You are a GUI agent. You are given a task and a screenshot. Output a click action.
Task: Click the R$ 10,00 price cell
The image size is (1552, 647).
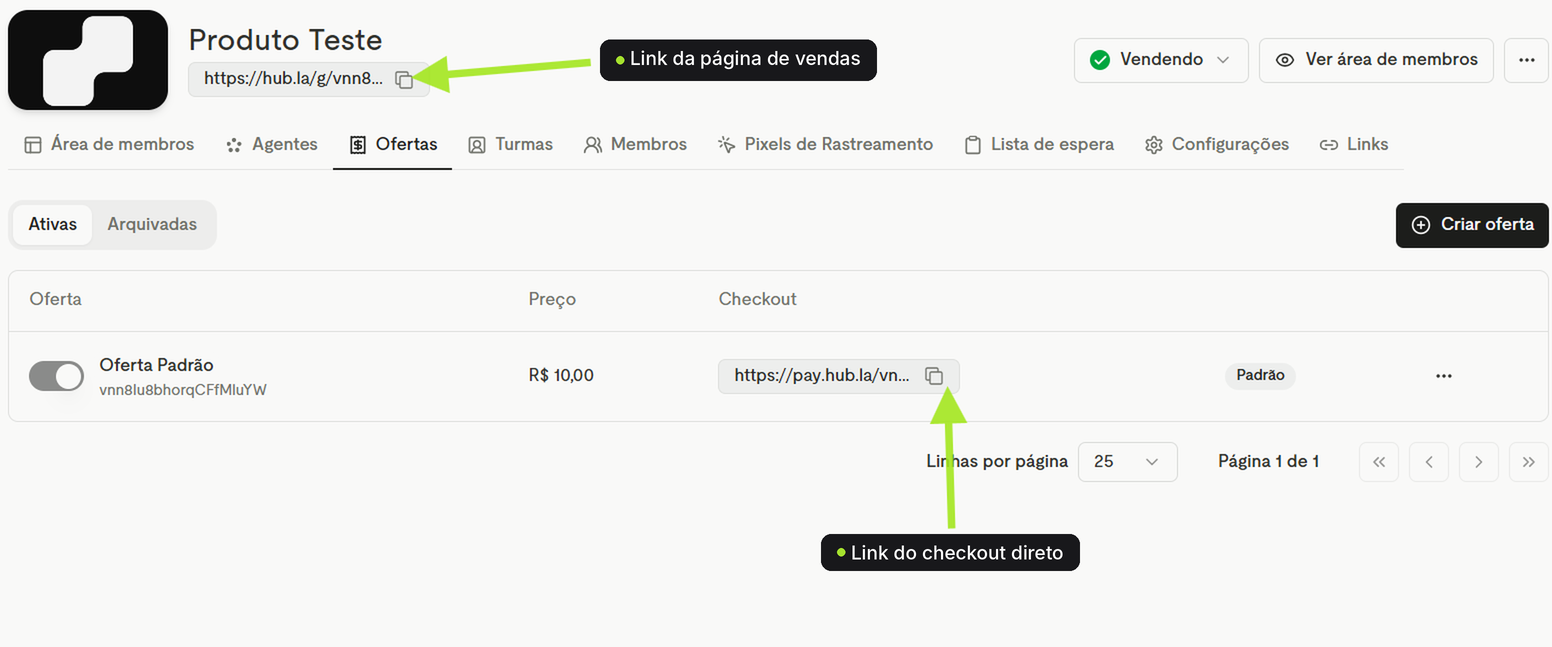click(561, 376)
